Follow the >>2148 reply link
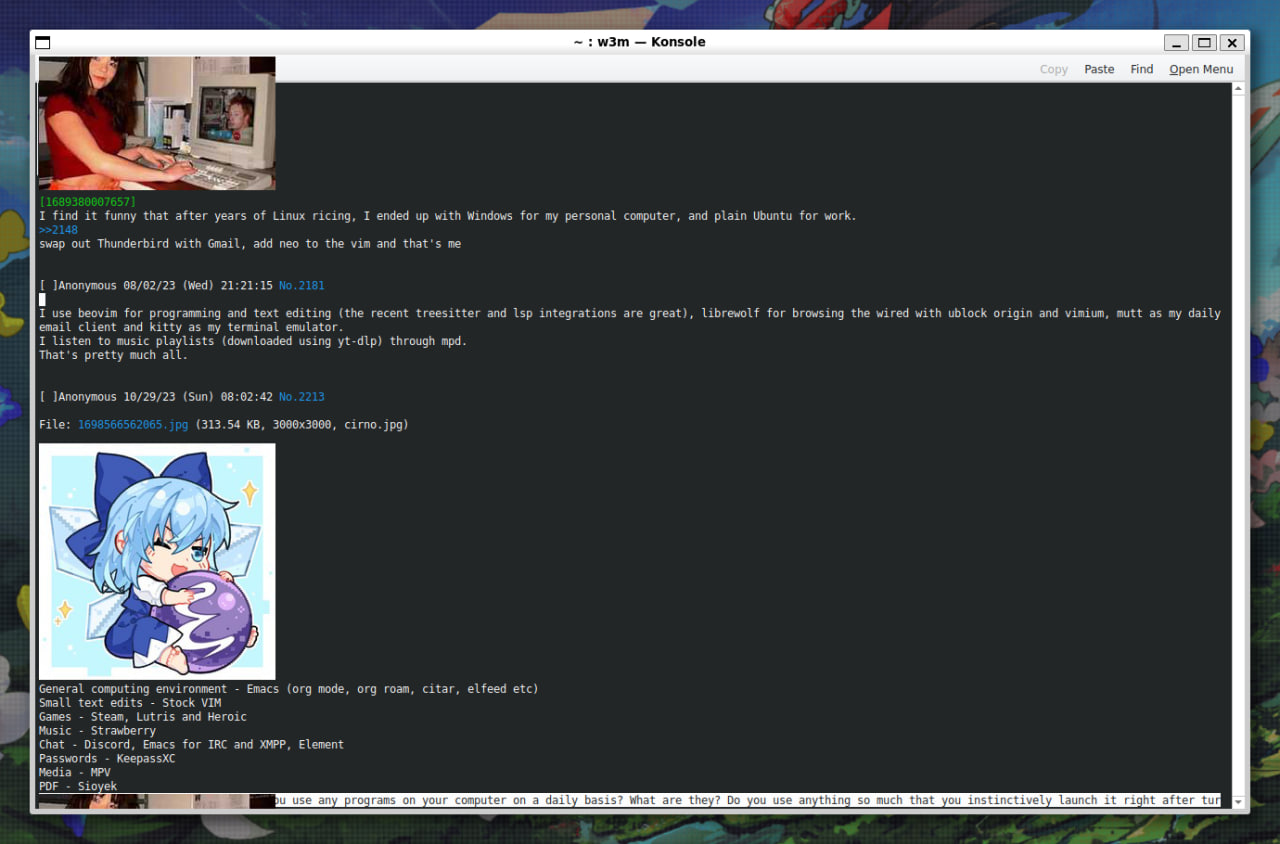The image size is (1280, 844). point(58,230)
